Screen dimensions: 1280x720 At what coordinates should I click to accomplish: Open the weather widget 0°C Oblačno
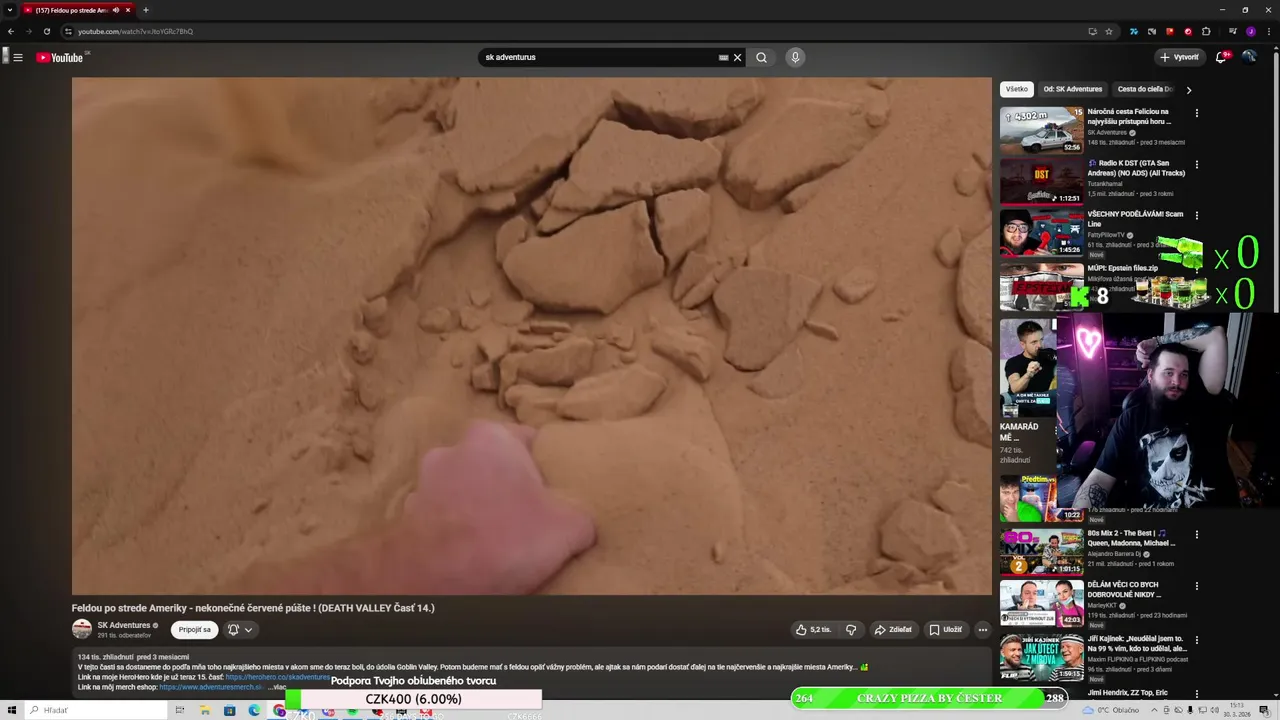[1111, 710]
